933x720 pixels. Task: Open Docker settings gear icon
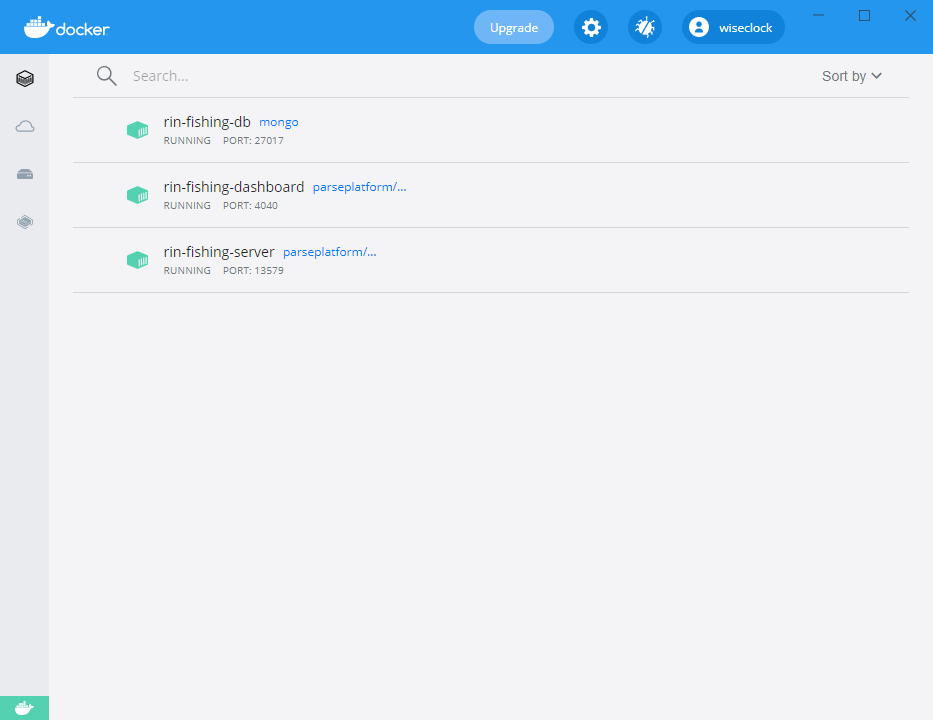[591, 28]
